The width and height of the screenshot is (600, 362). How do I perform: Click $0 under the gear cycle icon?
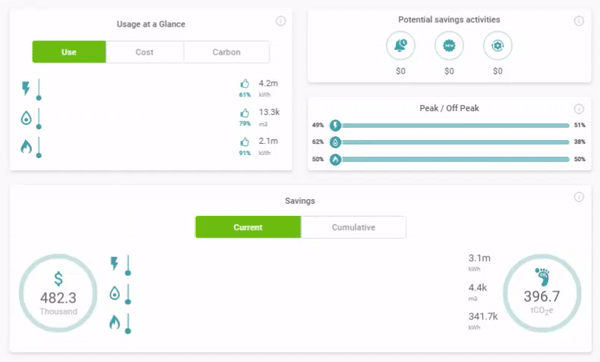coord(497,71)
